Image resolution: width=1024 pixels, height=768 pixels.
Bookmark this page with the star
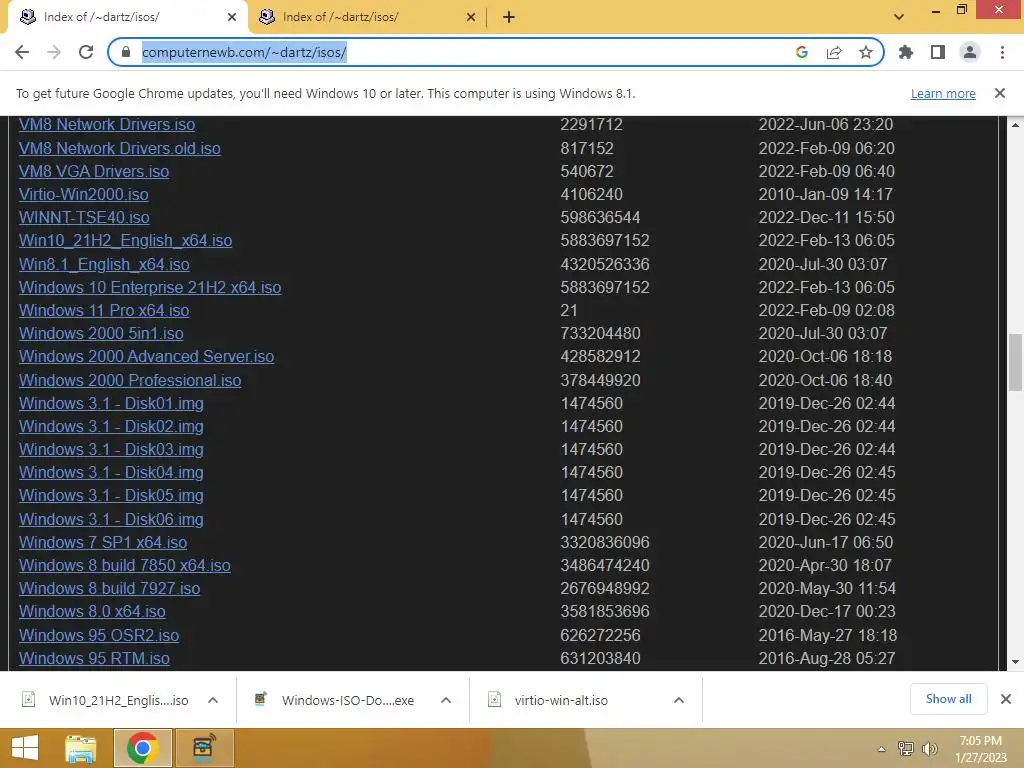click(866, 52)
